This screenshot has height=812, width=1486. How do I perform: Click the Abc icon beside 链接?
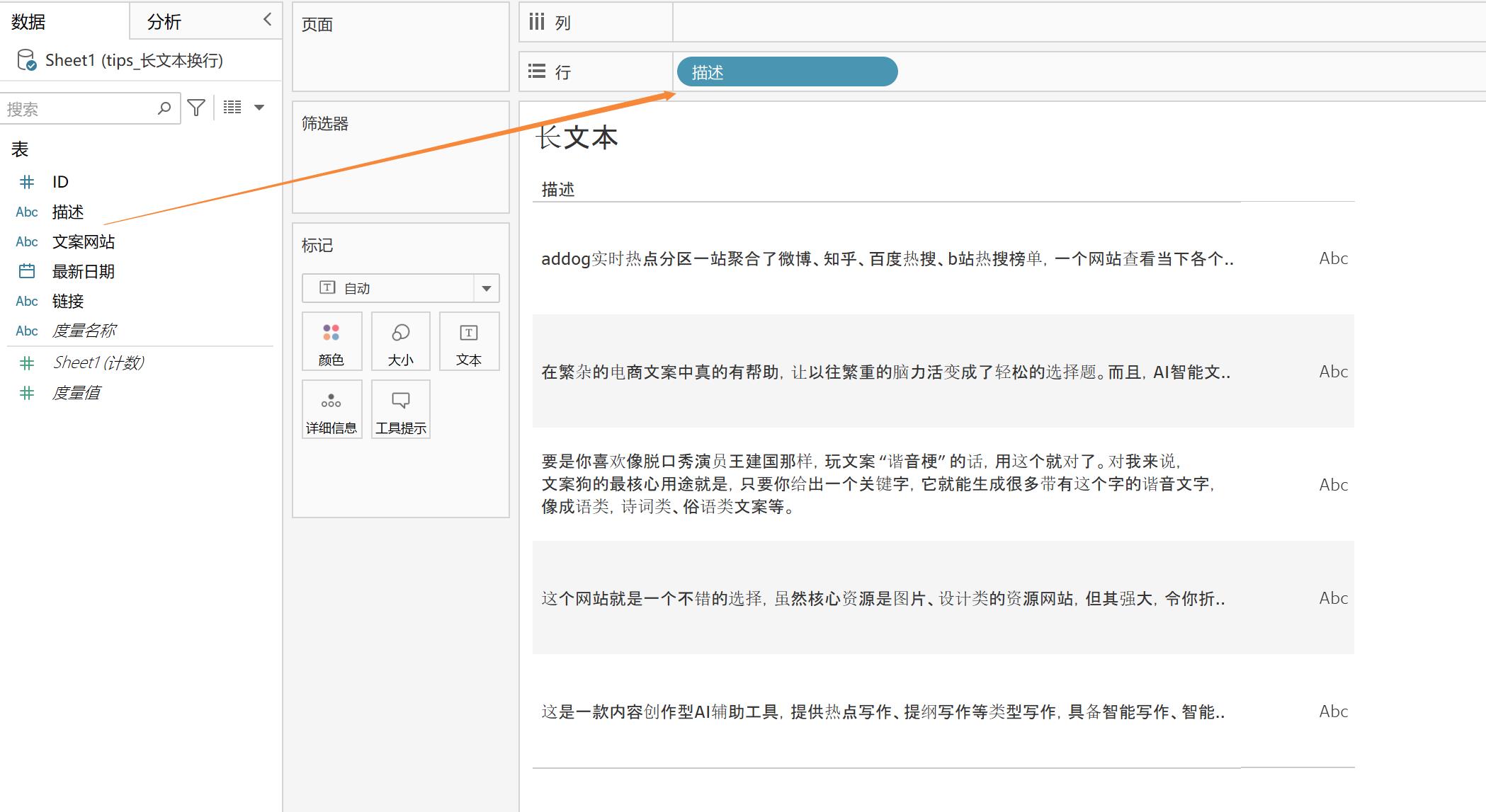tap(27, 301)
